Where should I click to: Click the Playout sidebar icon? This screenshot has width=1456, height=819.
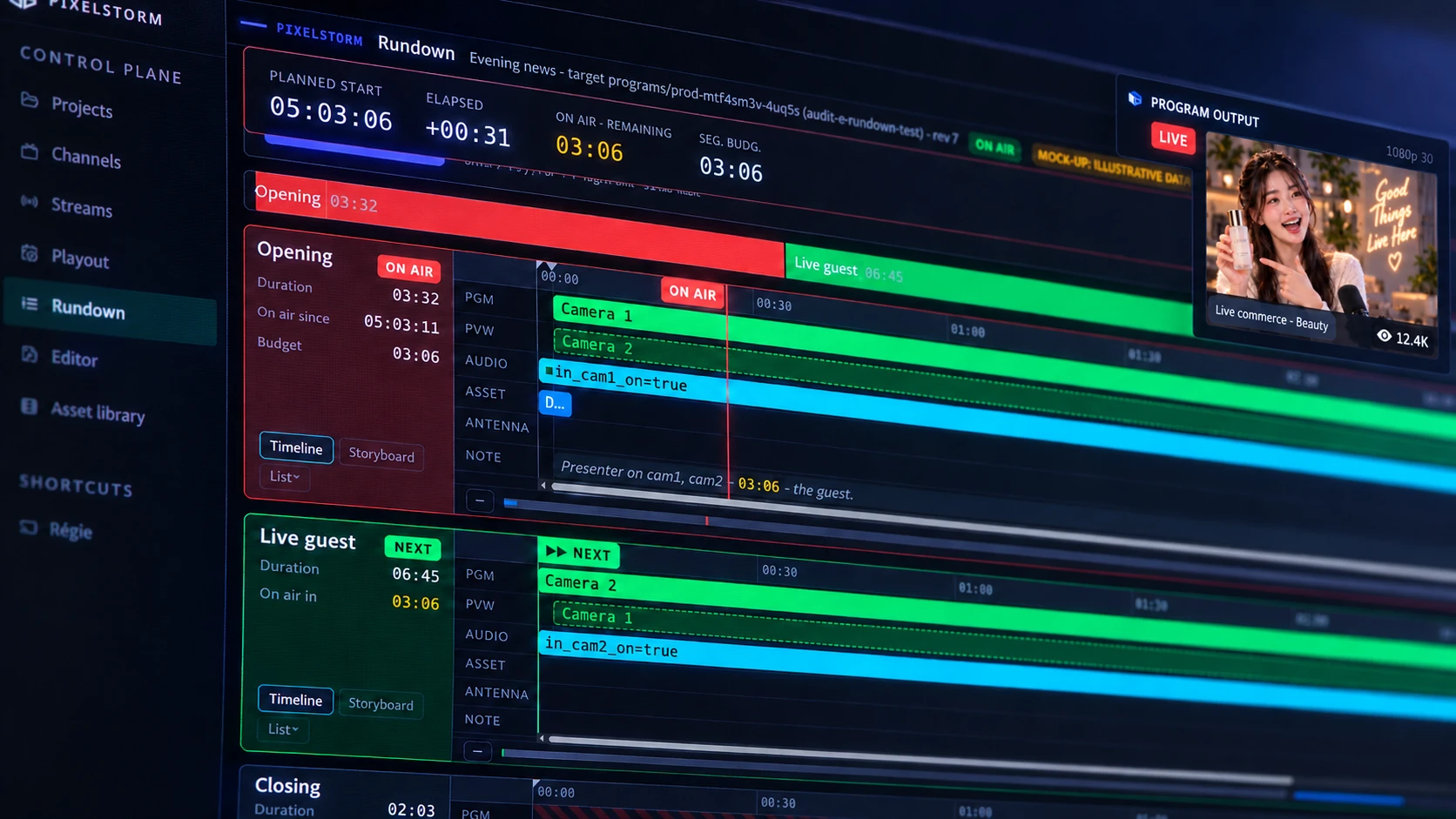30,253
